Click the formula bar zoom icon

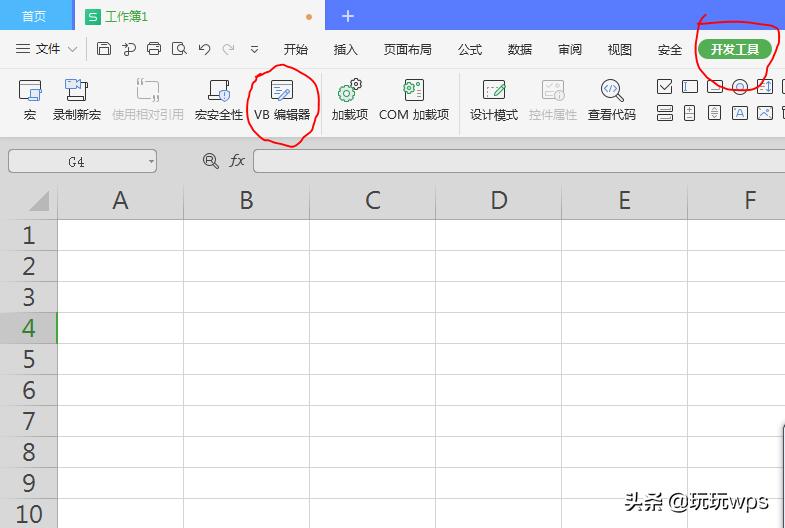coord(210,161)
